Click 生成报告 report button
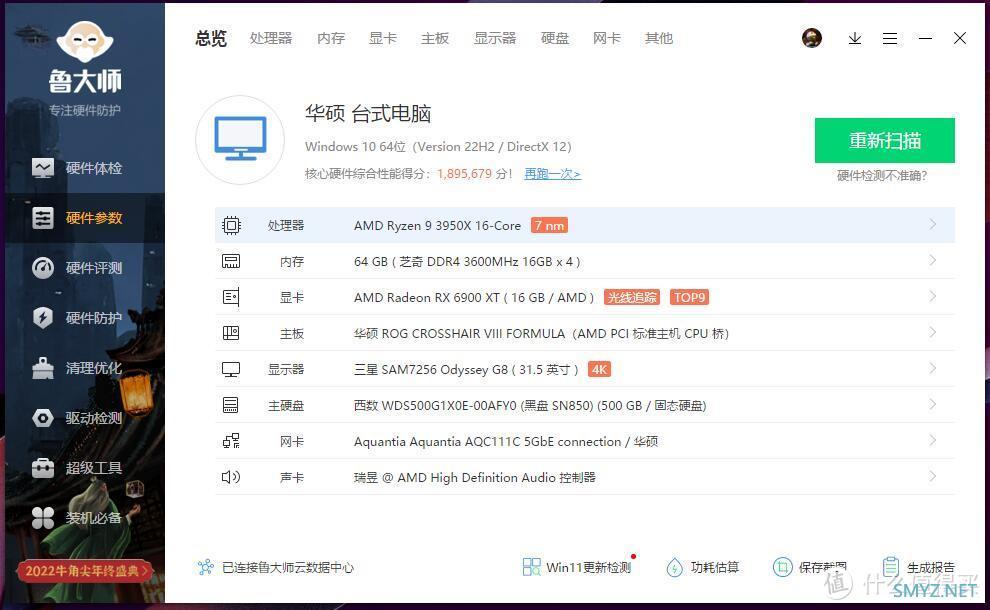990x610 pixels. (919, 567)
